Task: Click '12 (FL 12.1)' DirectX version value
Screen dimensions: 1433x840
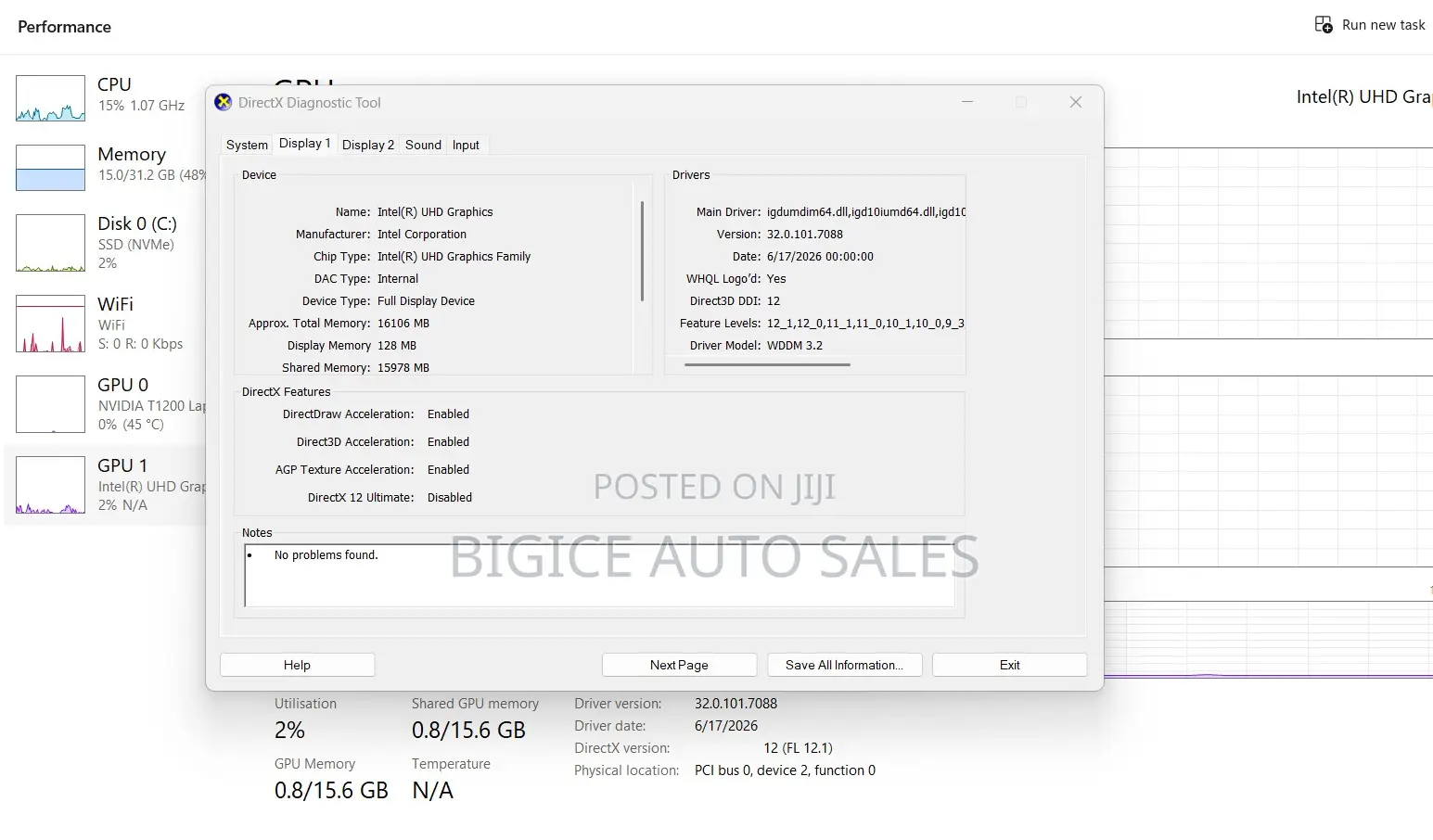Action: [x=798, y=747]
